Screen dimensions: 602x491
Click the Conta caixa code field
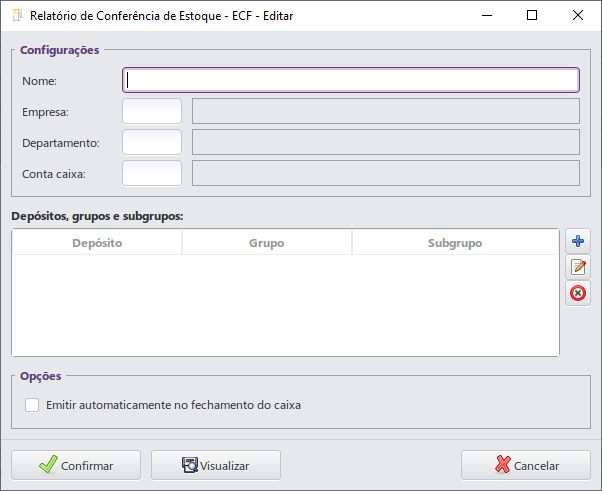point(152,173)
